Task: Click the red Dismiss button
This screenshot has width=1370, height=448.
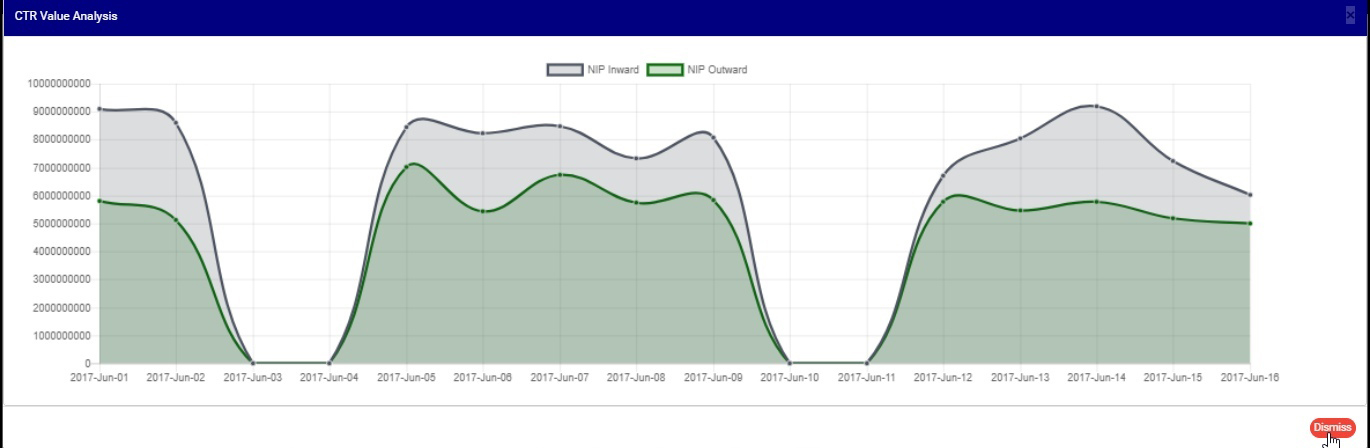Action: [x=1332, y=427]
